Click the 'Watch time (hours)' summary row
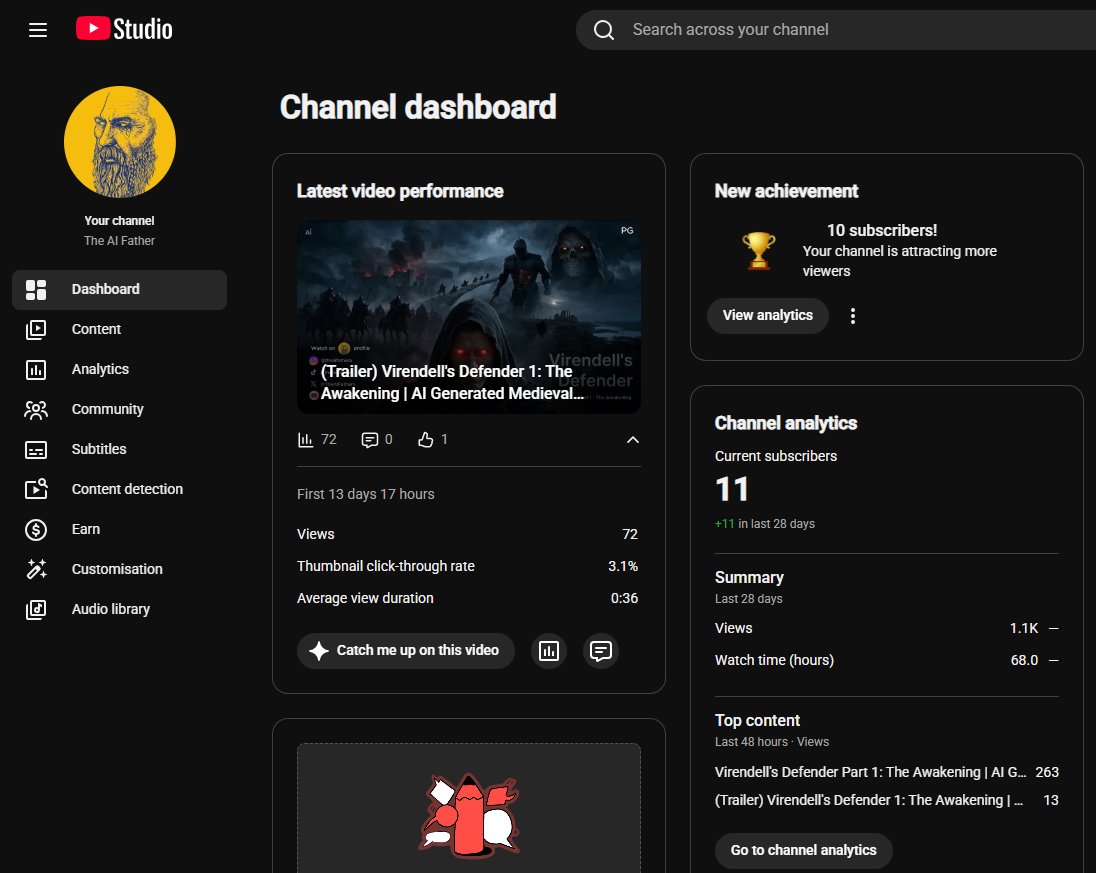This screenshot has height=873, width=1096. click(886, 661)
